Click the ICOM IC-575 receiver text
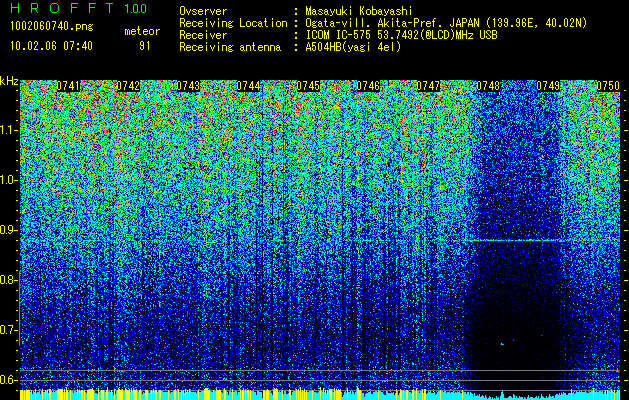 pos(401,35)
